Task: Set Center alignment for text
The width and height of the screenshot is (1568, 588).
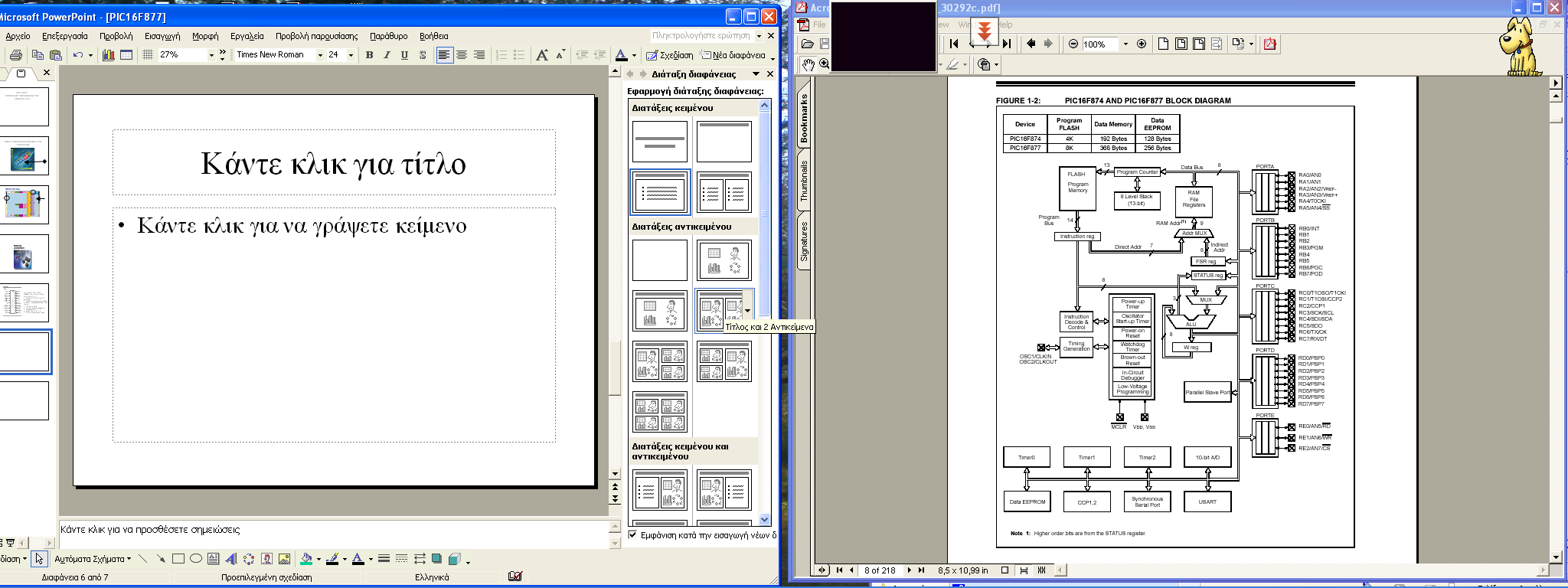Action: point(462,55)
